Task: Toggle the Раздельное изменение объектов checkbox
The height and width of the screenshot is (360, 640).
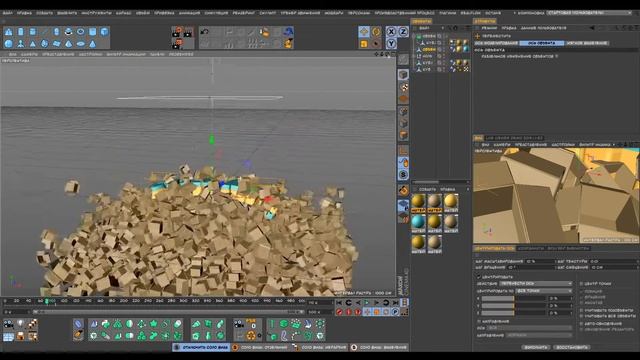Action: pyautogui.click(x=556, y=56)
